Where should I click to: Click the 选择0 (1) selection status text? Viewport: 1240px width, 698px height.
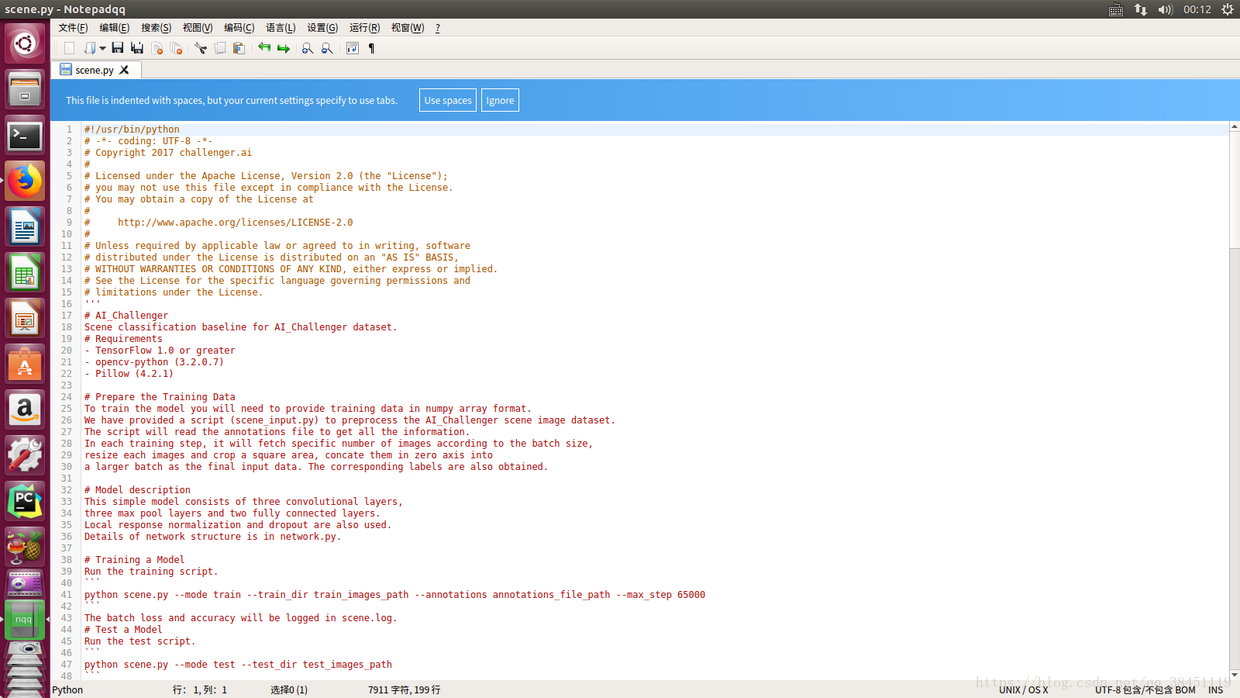[289, 690]
